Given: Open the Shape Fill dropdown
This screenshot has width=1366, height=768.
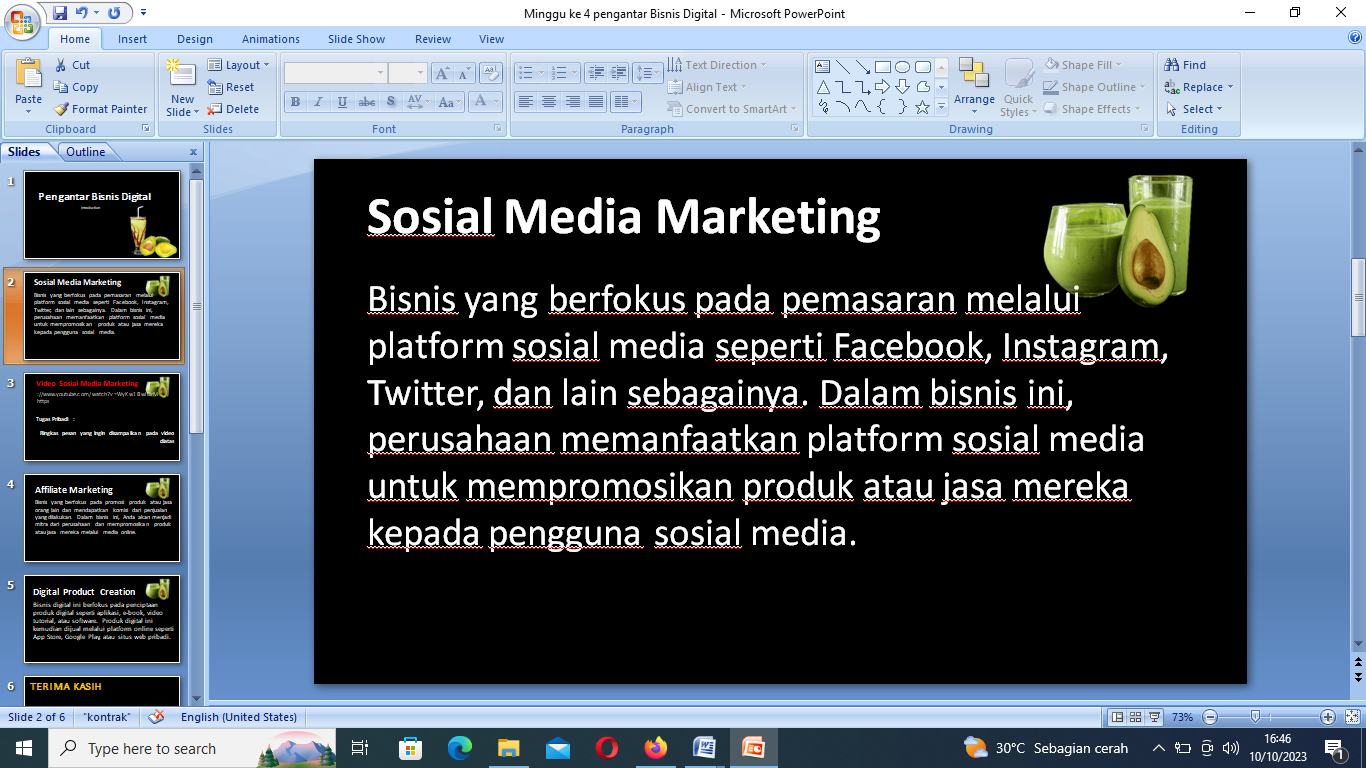Looking at the screenshot, I should 1085,65.
